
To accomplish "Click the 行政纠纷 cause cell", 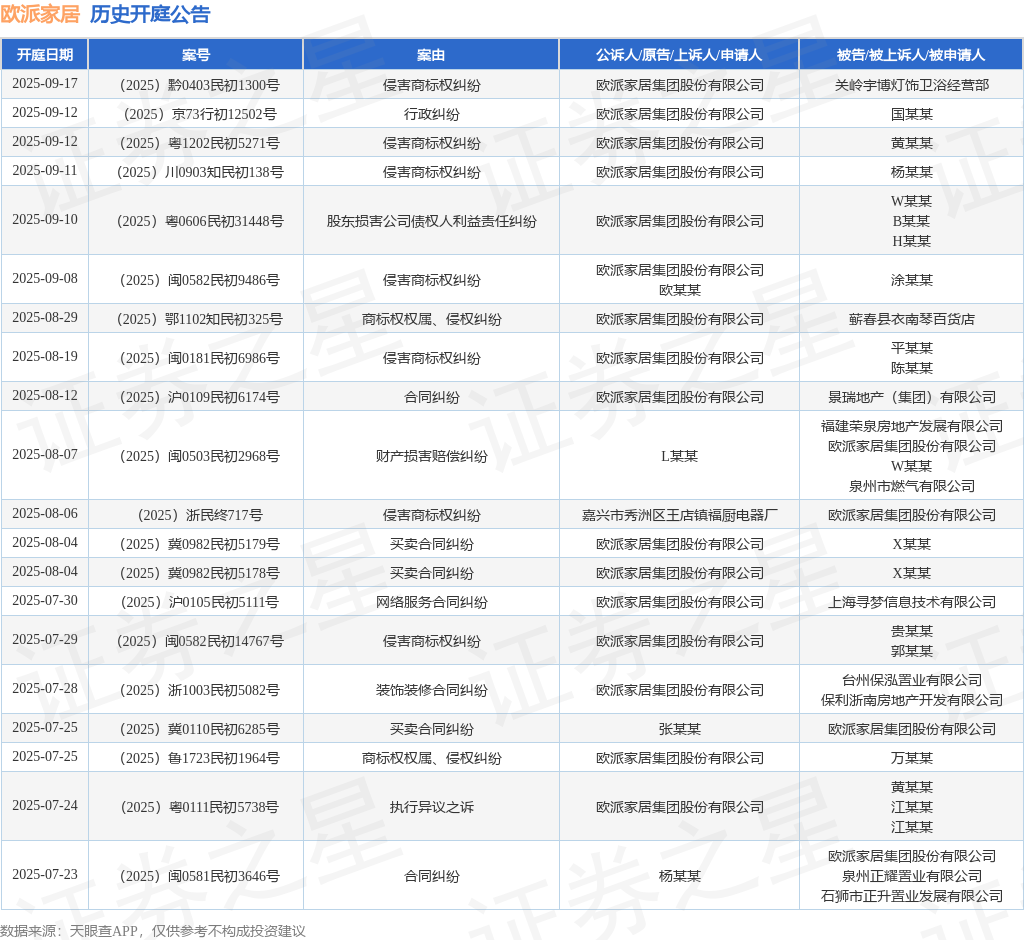I will [x=432, y=114].
